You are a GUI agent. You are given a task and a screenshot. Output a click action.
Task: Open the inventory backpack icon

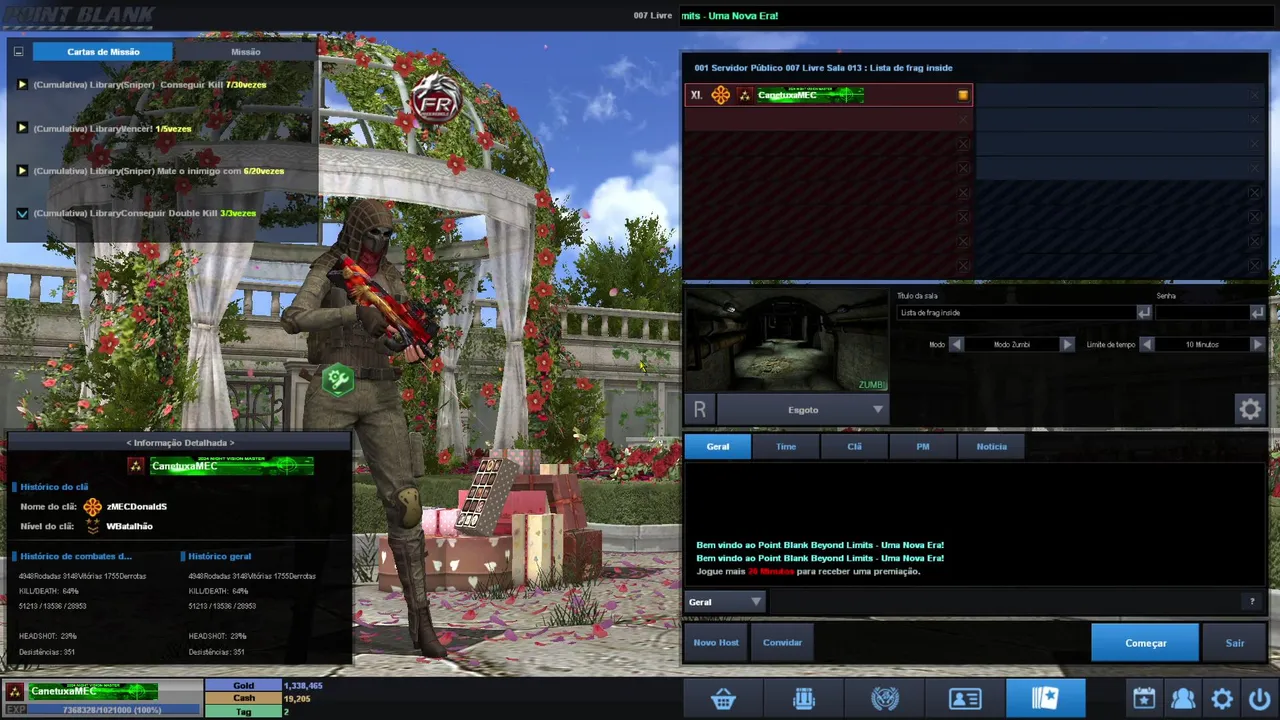point(804,699)
